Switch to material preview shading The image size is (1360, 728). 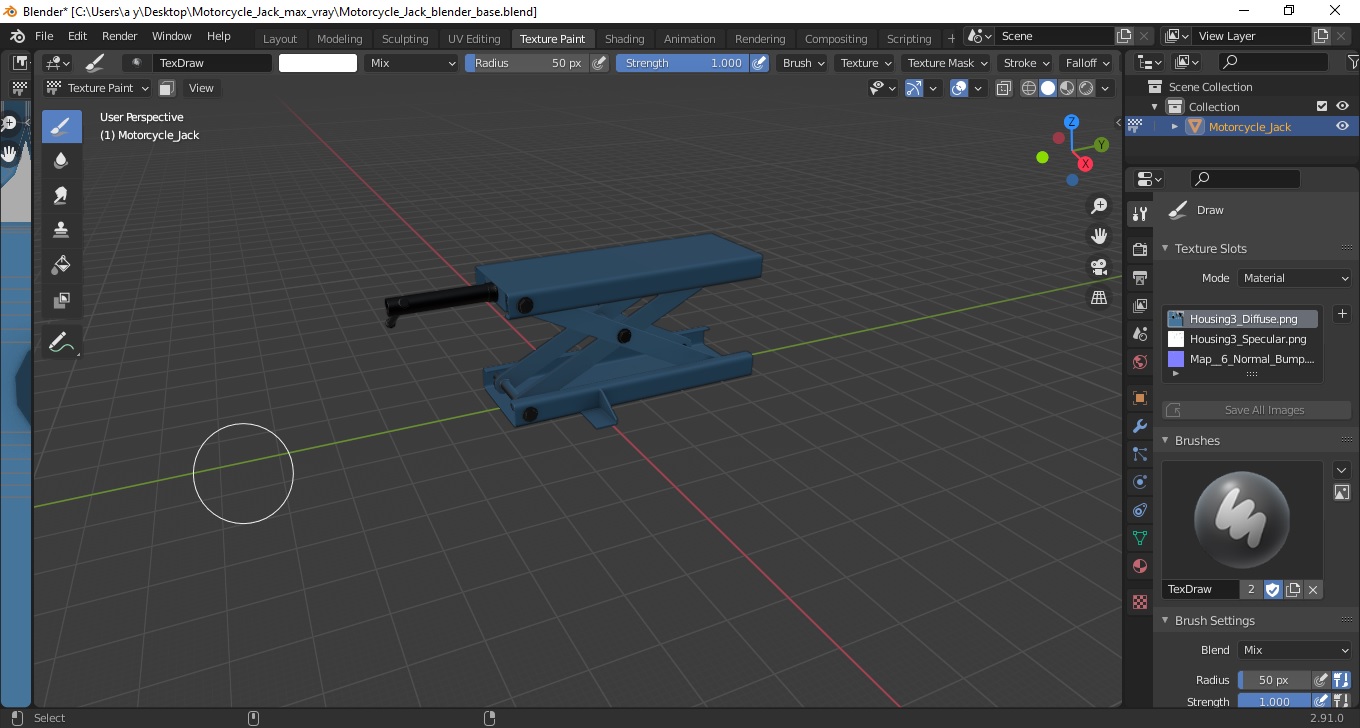coord(1067,88)
